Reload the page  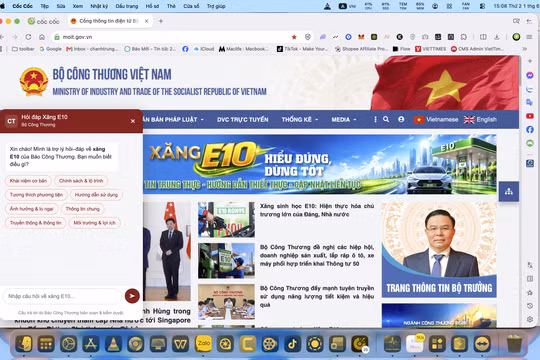[x=28, y=37]
